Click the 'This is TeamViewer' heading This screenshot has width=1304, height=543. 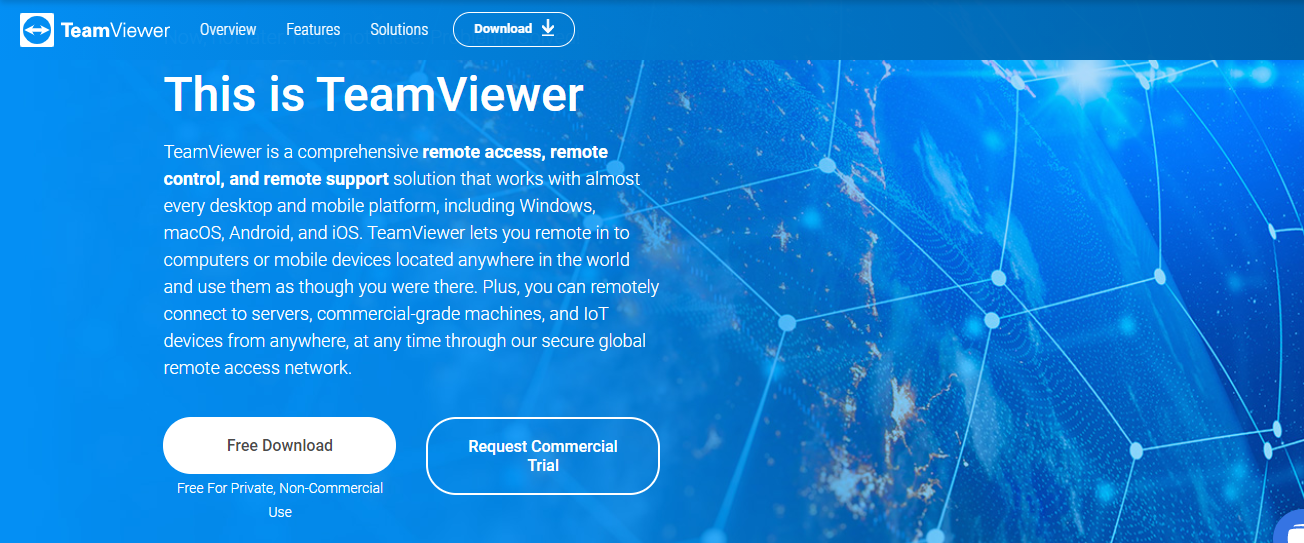373,95
